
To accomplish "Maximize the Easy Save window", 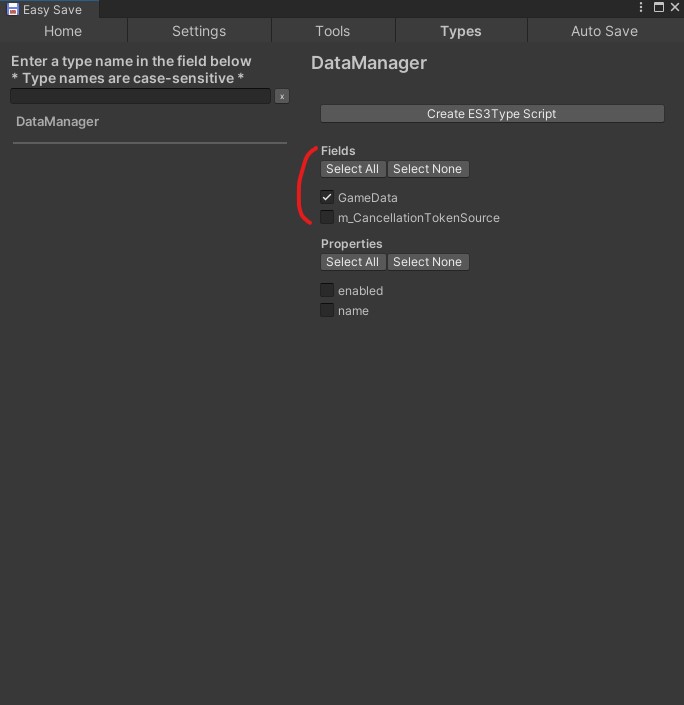I will [658, 7].
